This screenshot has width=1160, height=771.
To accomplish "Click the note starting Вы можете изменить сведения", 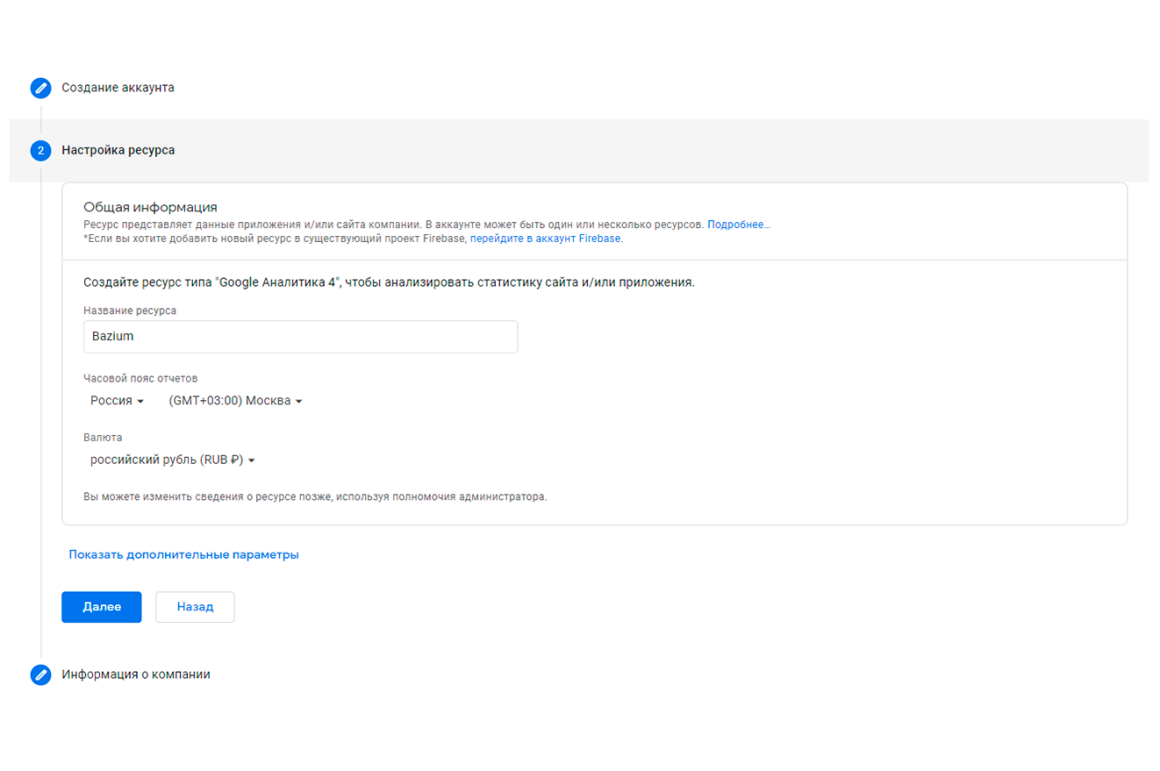I will click(x=315, y=496).
